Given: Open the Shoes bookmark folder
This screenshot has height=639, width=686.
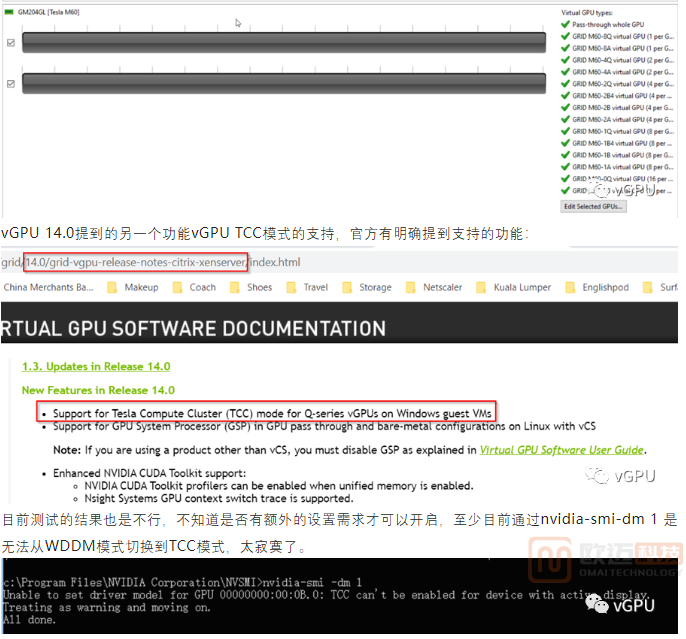Looking at the screenshot, I should pyautogui.click(x=251, y=287).
